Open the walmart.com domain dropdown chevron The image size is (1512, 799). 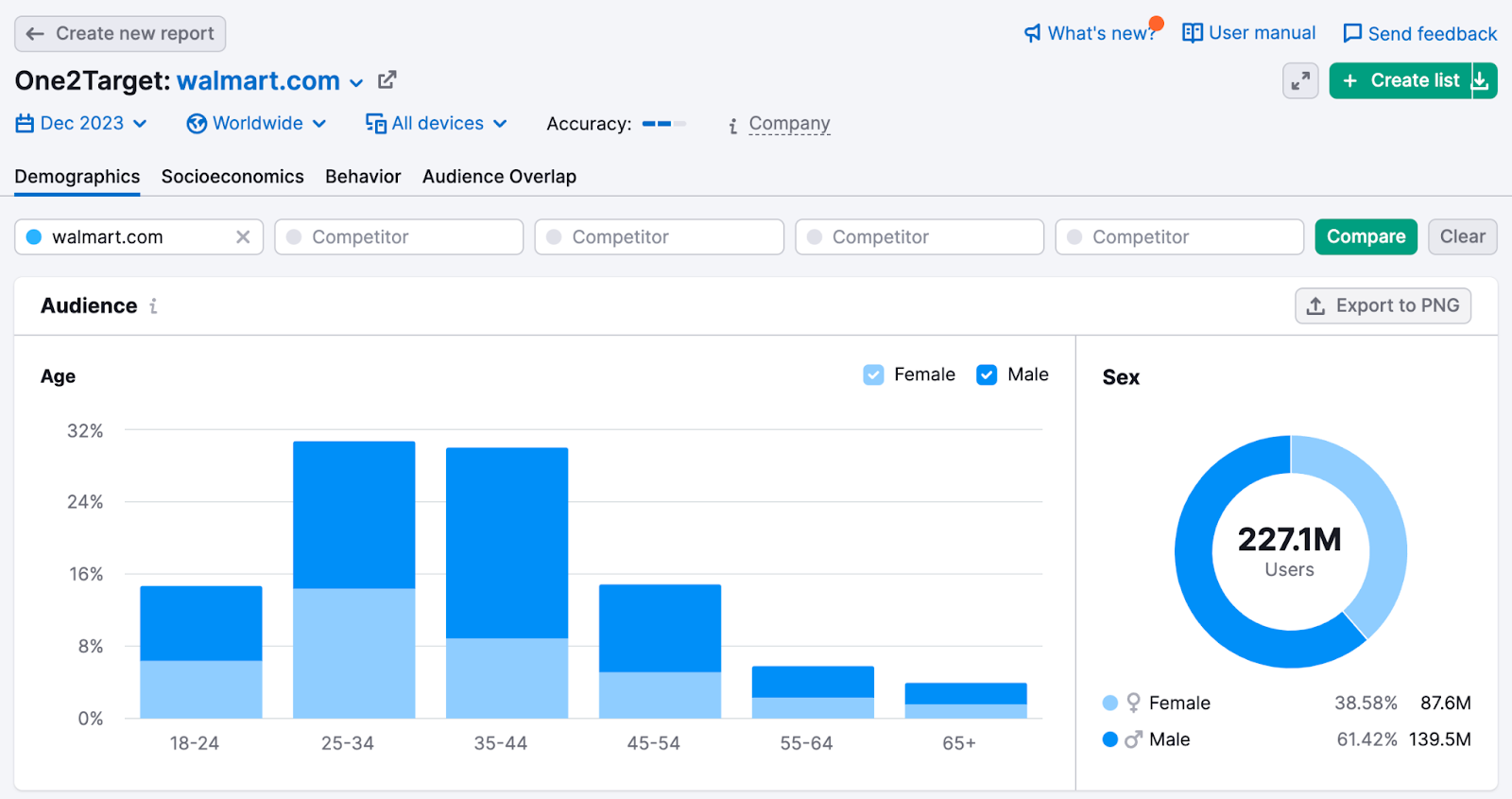click(x=356, y=83)
